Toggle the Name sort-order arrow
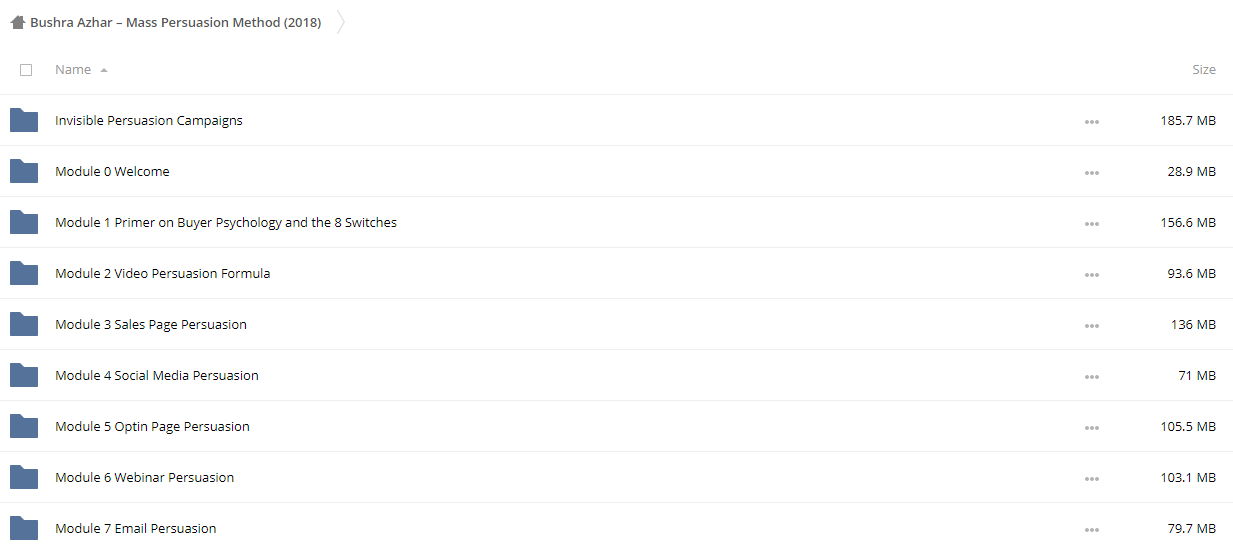1233x552 pixels. [104, 70]
